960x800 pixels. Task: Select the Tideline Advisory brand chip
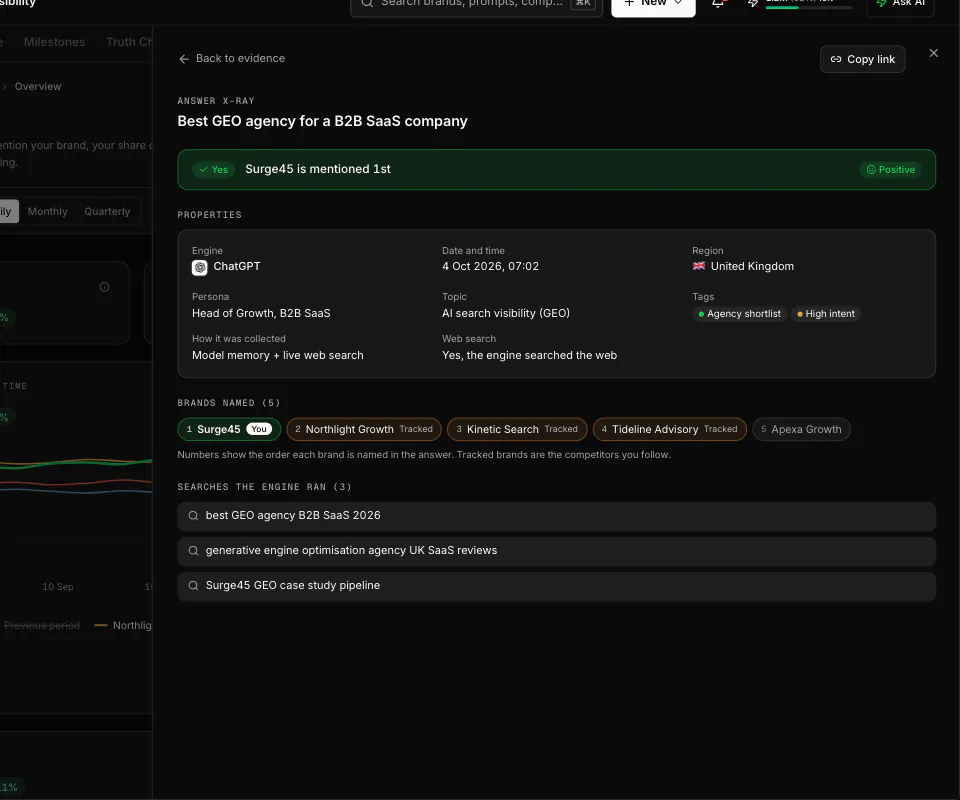coord(670,429)
